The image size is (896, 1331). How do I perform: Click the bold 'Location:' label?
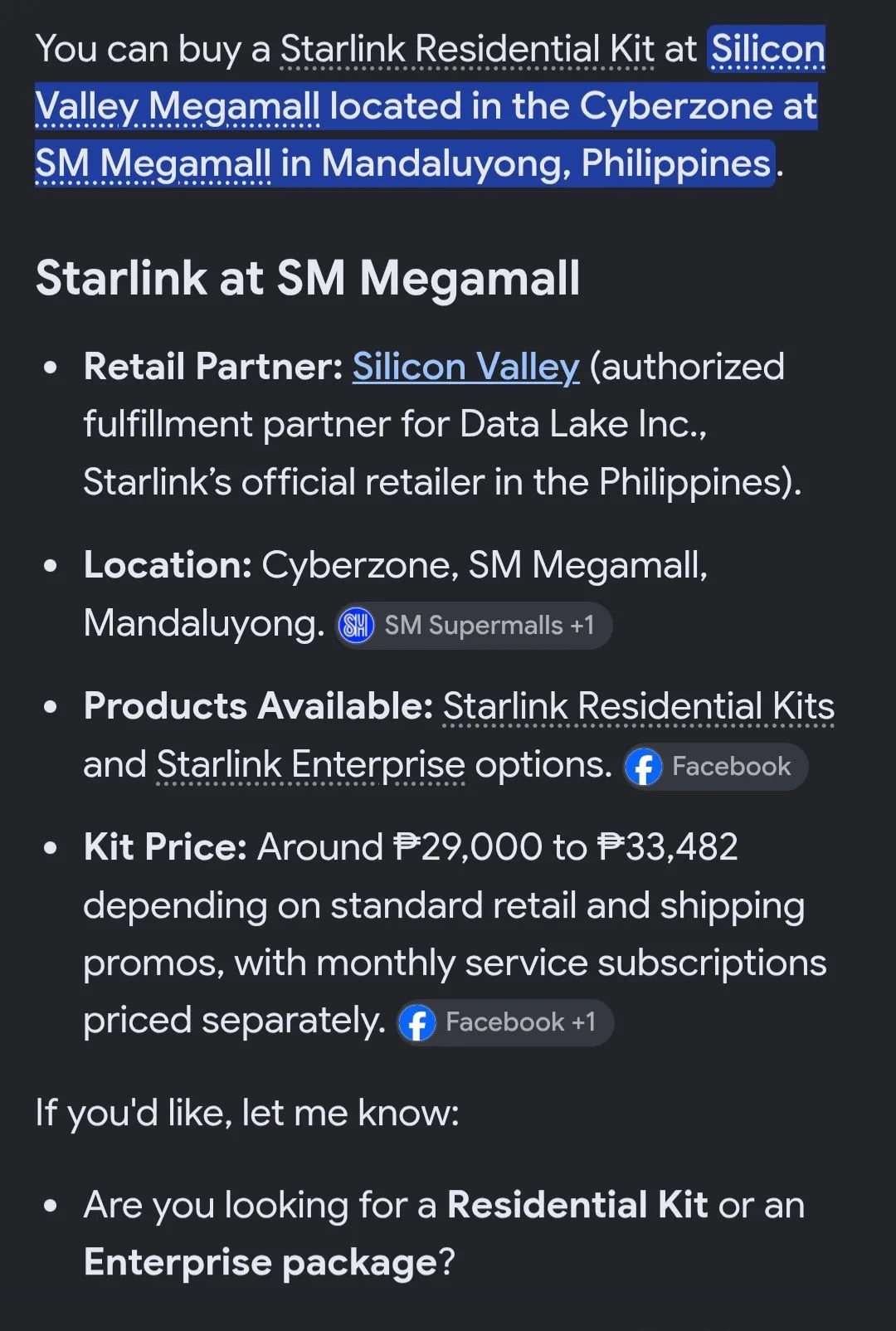[168, 565]
